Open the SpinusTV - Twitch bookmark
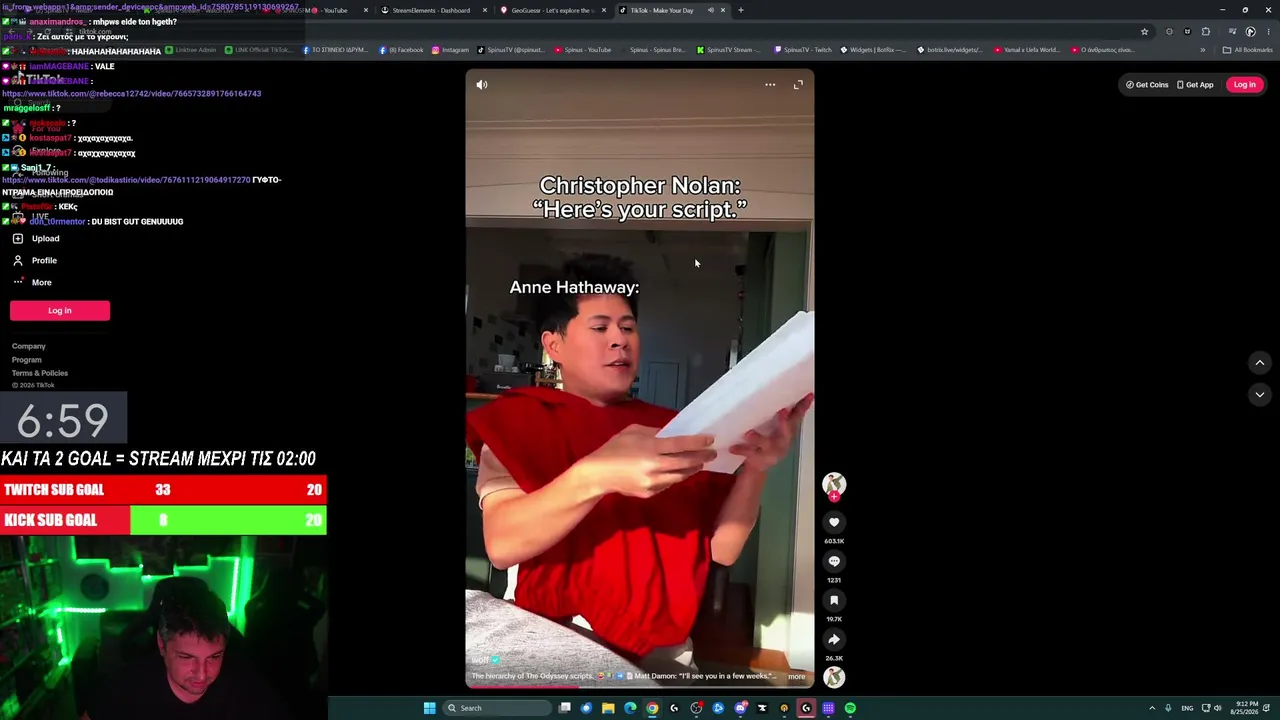1280x720 pixels. (x=801, y=50)
